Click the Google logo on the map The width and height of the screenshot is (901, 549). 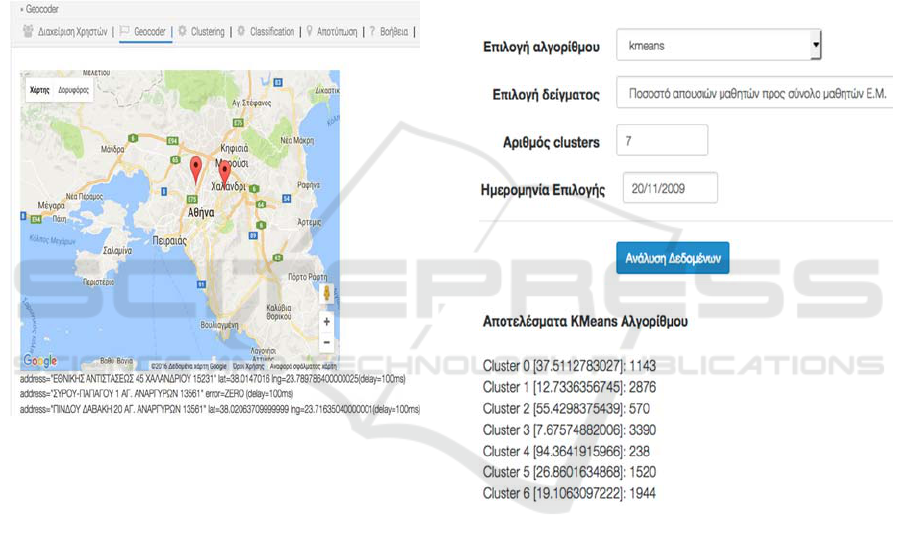40,361
